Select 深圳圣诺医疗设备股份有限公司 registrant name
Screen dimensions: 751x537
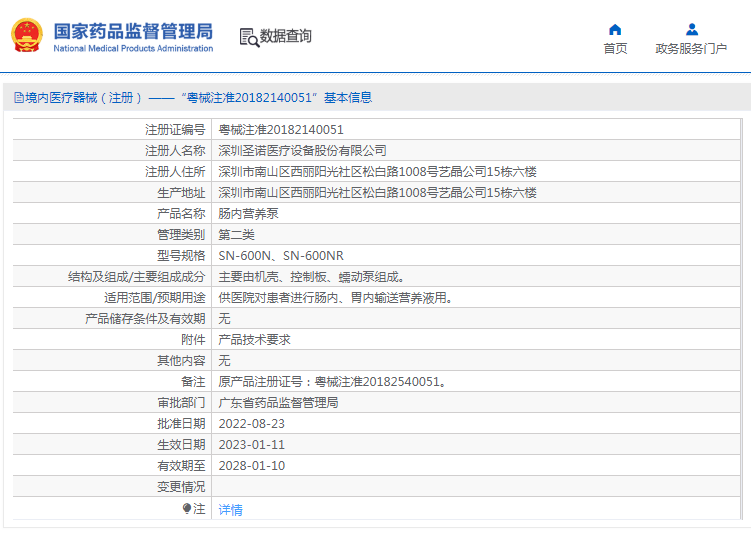point(302,151)
